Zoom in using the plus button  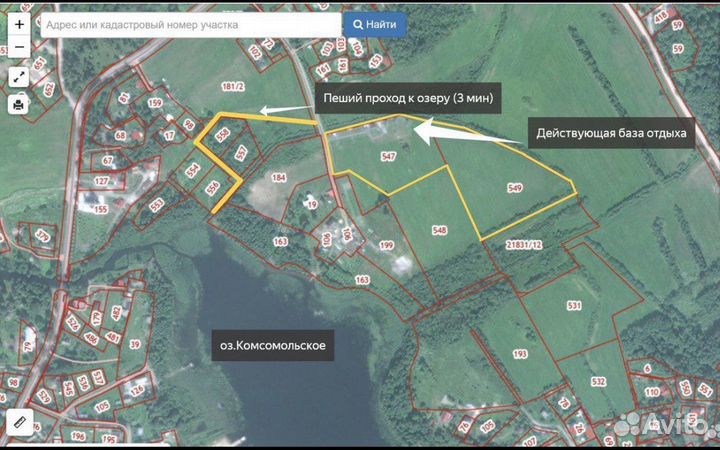19,23
